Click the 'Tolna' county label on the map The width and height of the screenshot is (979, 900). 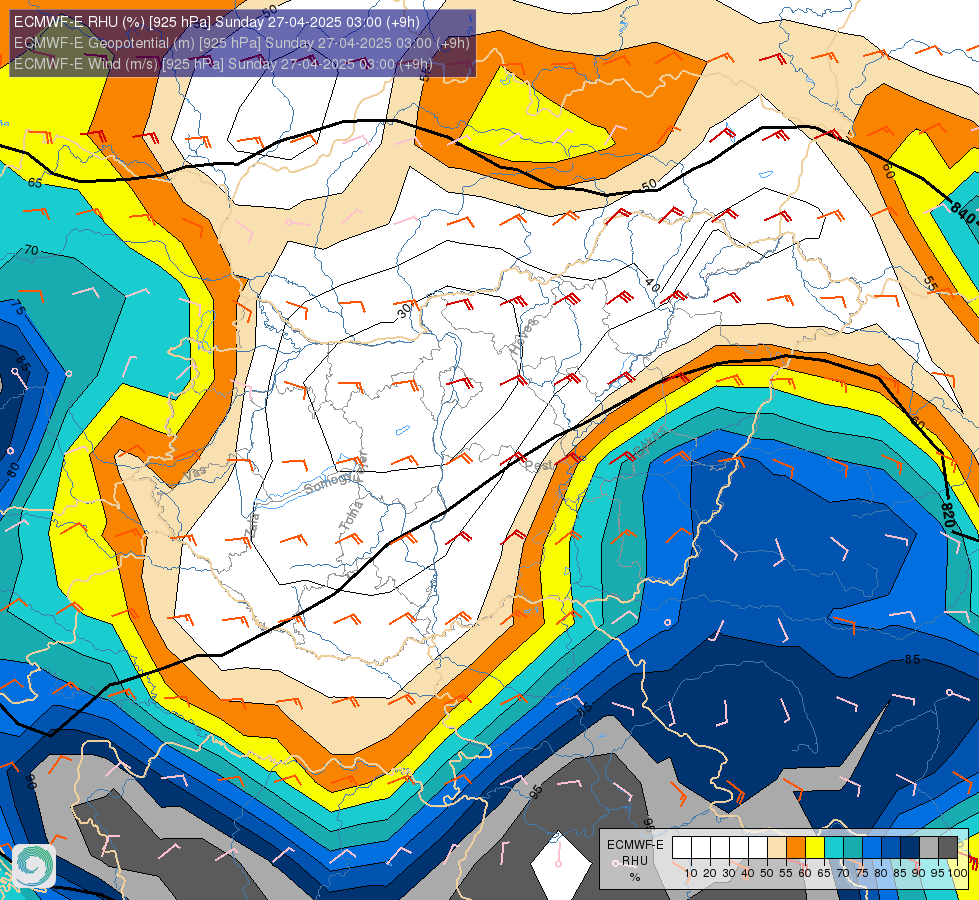pyautogui.click(x=351, y=515)
